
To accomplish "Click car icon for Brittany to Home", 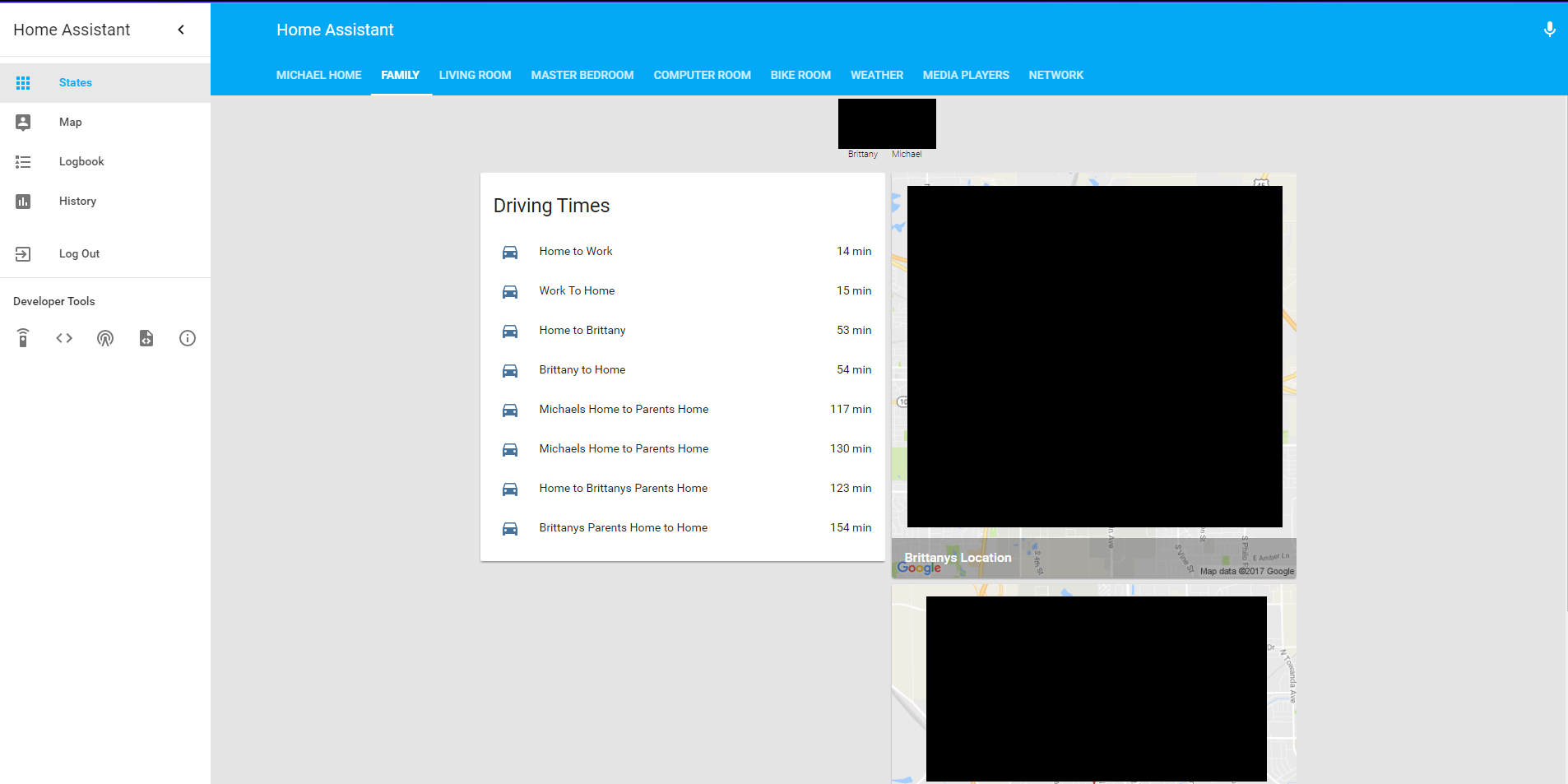I will pos(510,370).
